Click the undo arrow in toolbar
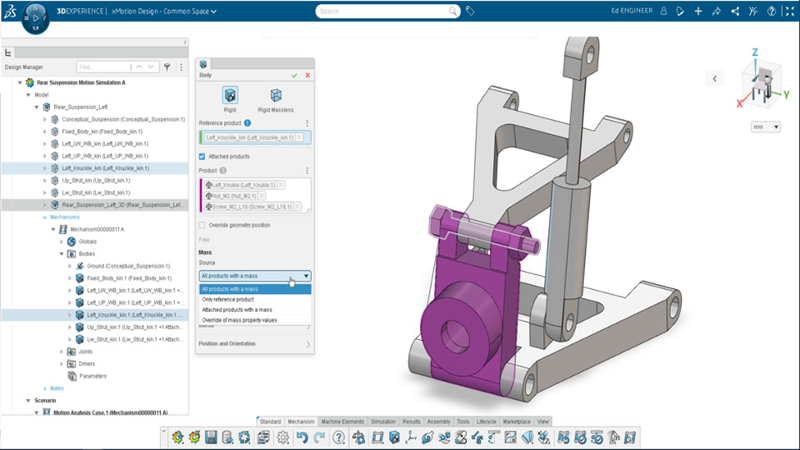The width and height of the screenshot is (800, 450). [303, 438]
